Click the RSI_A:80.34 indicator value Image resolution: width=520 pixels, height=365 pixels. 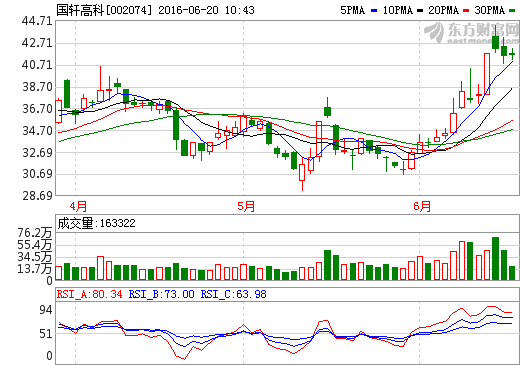(90, 294)
